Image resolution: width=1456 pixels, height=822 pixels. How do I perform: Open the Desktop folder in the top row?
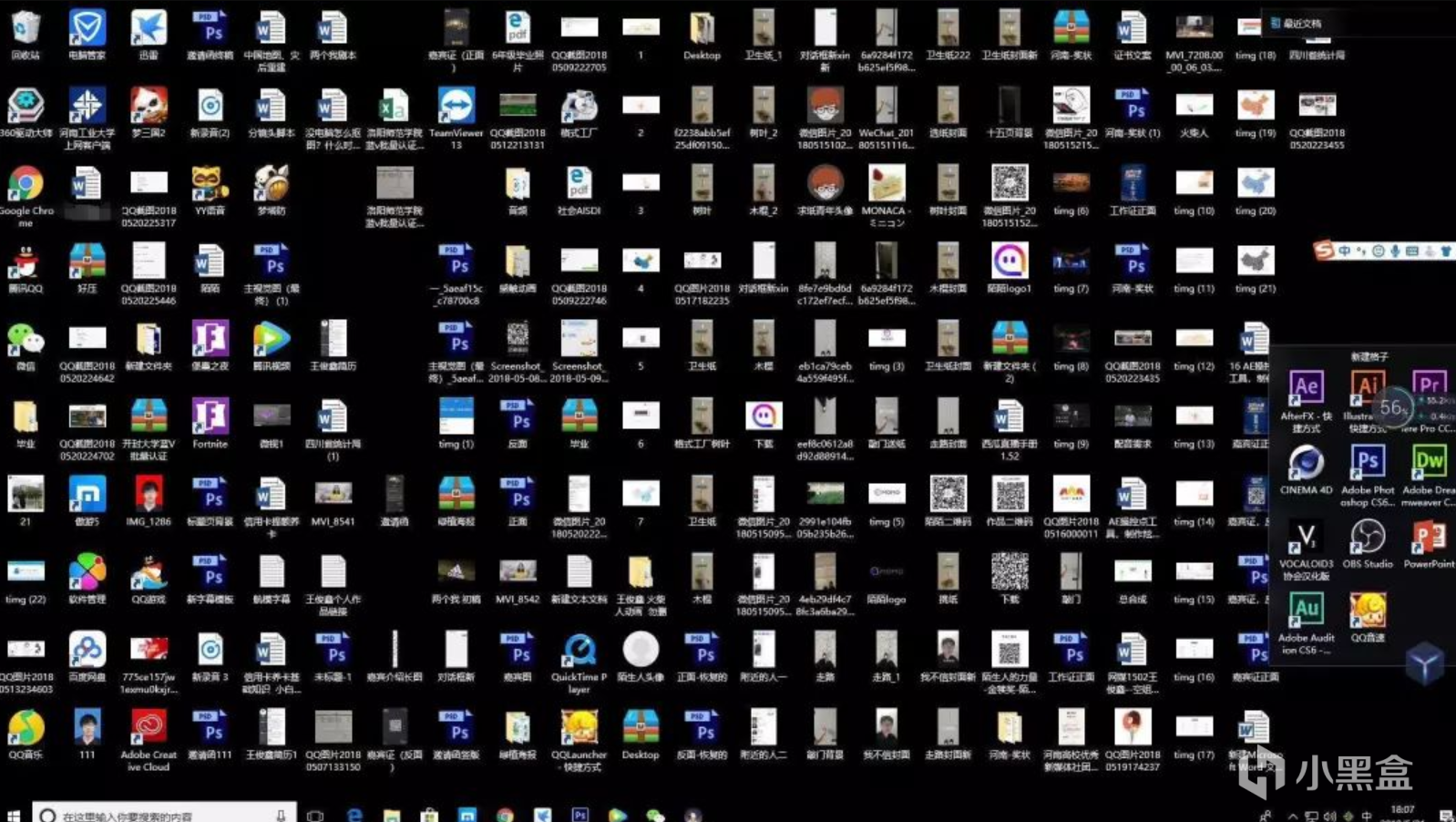[702, 34]
